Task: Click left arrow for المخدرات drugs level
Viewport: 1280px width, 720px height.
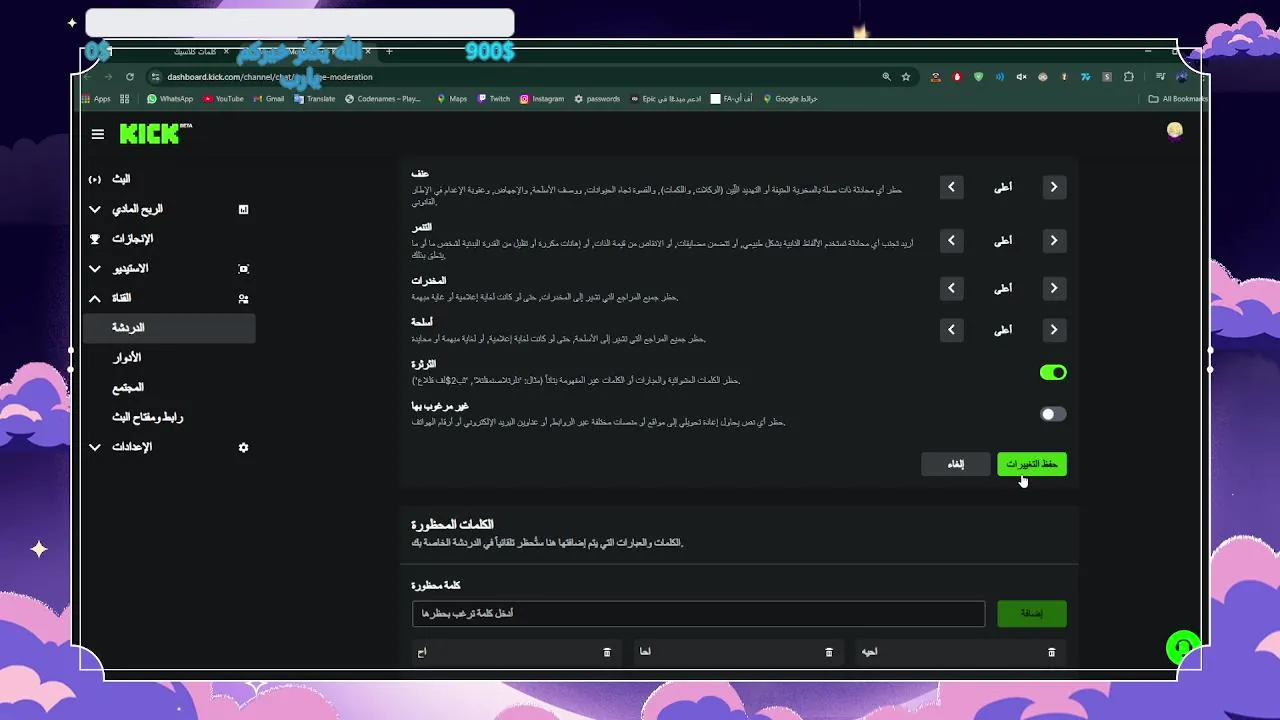Action: point(951,288)
